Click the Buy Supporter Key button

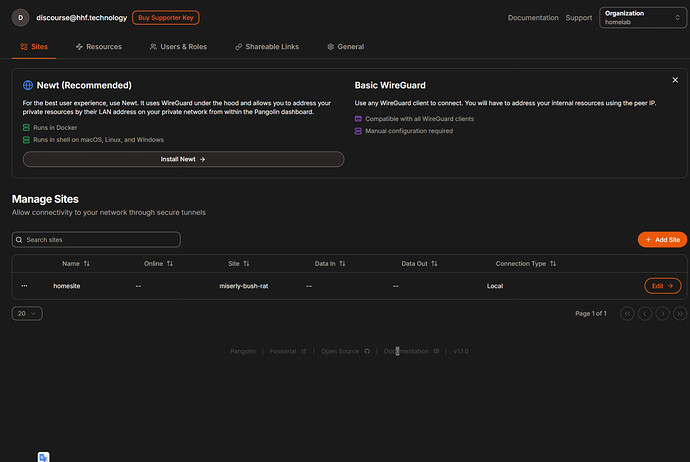[x=165, y=18]
